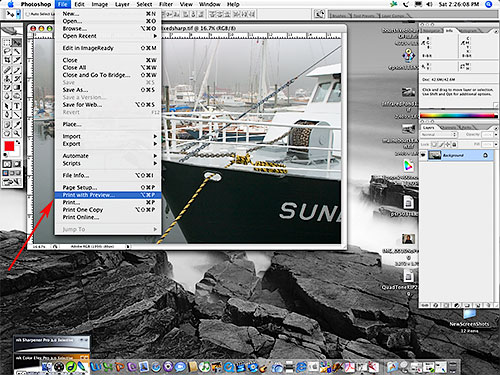Choose Save As from File menu
The width and height of the screenshot is (500, 375).
point(108,90)
